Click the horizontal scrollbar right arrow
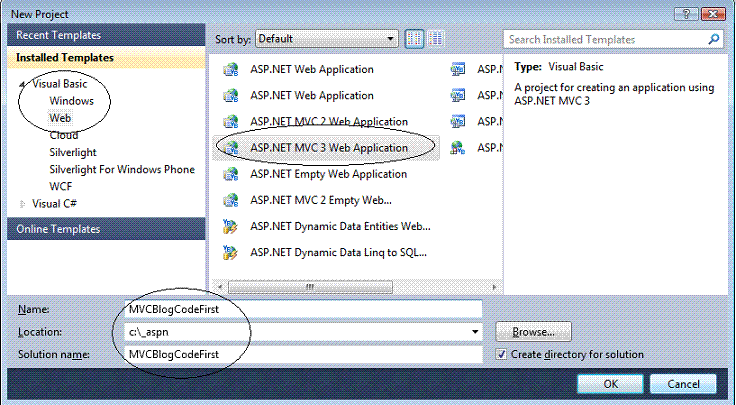Viewport: 736px width, 405px height. tap(494, 287)
